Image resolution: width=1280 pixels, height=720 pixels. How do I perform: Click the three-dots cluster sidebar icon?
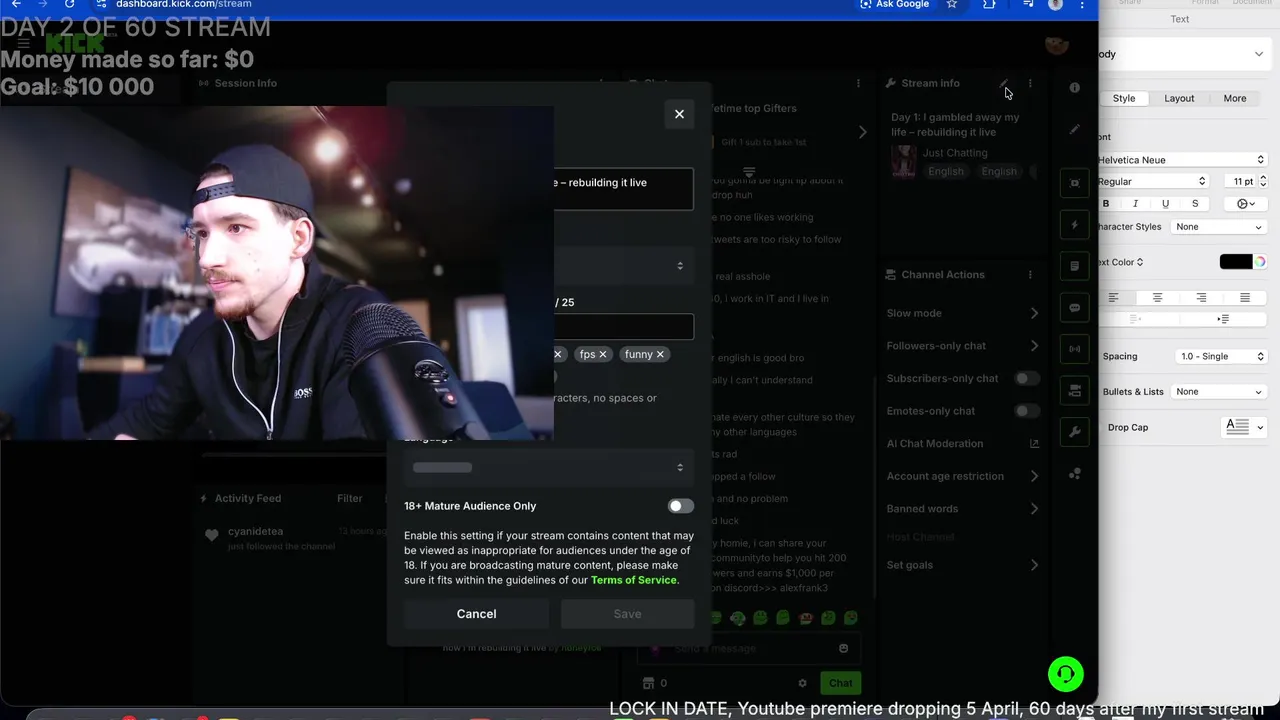click(1075, 473)
